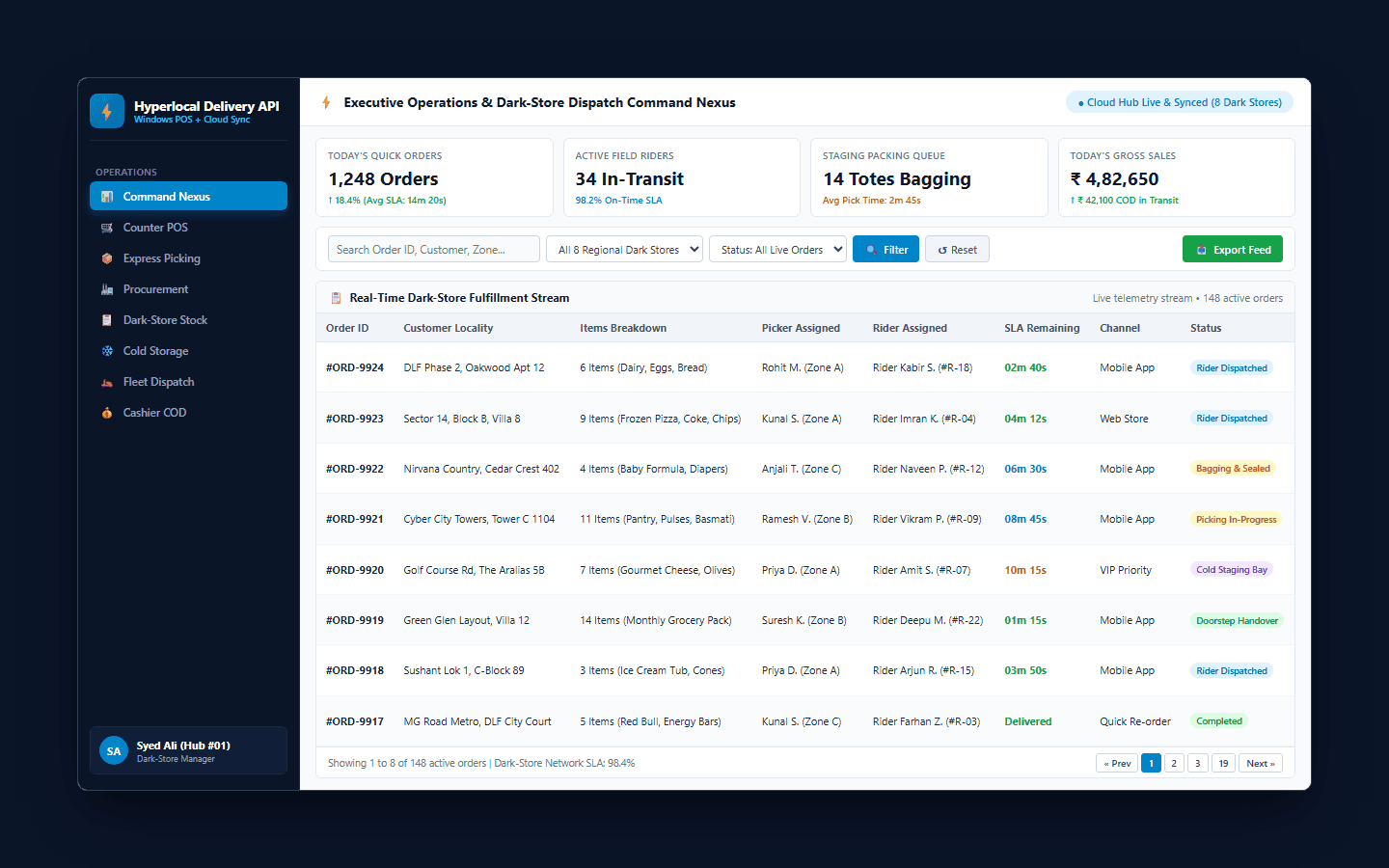This screenshot has width=1389, height=868.
Task: Click the Prev pagination button
Action: [1117, 763]
